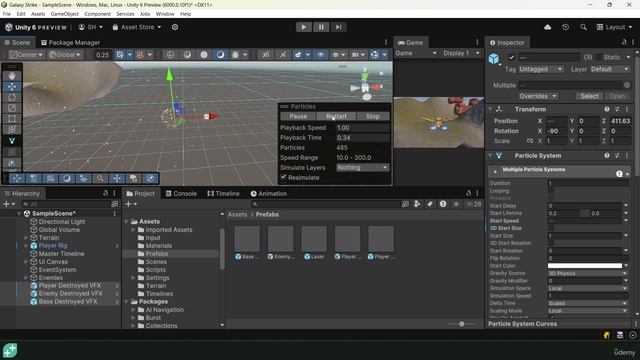Stop the particle simulation

pyautogui.click(x=373, y=116)
